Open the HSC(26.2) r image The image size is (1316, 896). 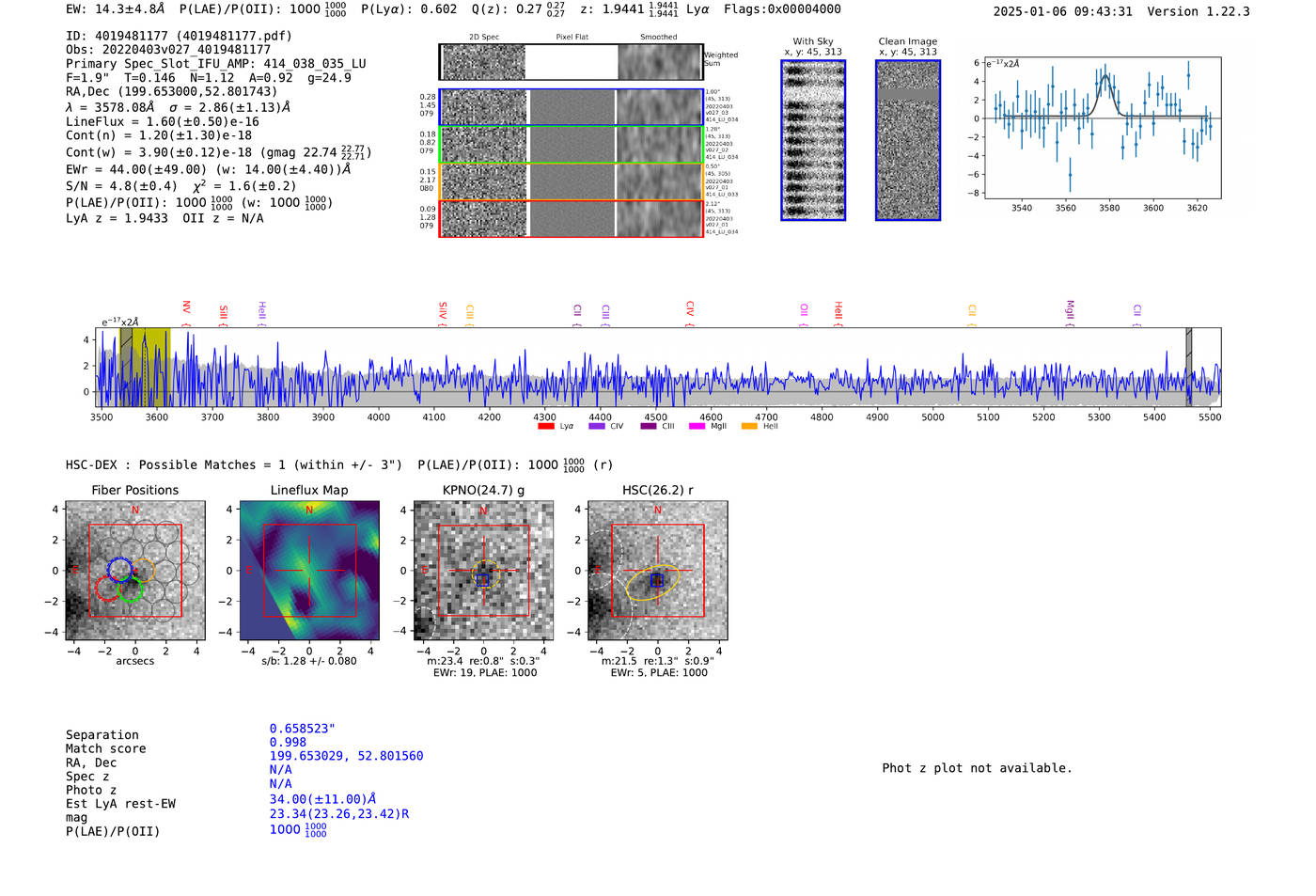click(657, 571)
